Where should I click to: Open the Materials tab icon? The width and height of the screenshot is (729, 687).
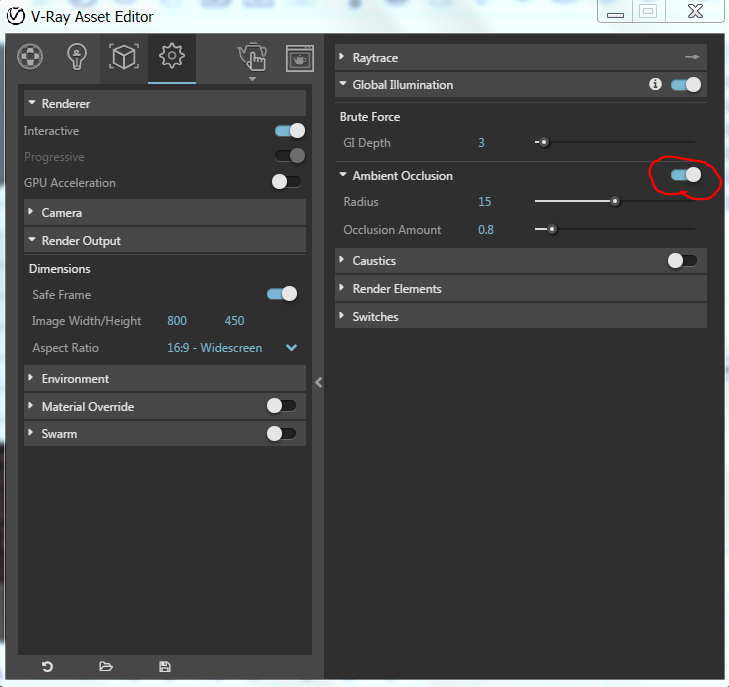point(30,57)
